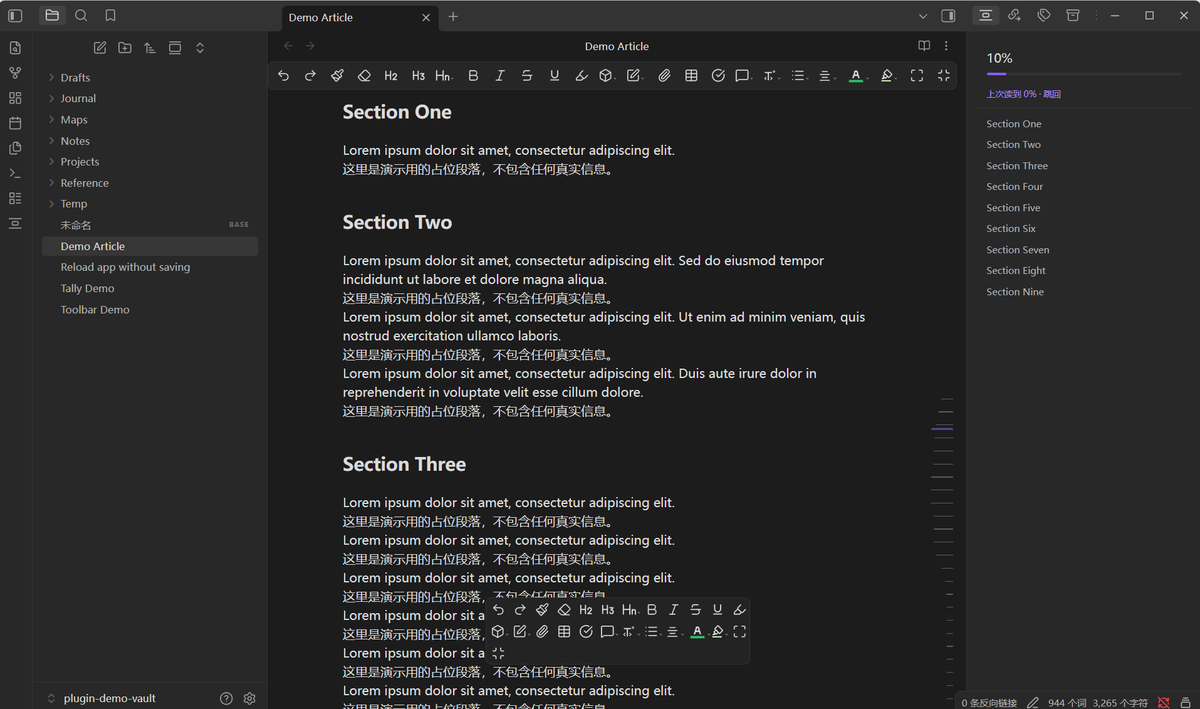Click the highlight pen icon in top toolbar
Screen dimensions: 1200x709
pyautogui.click(x=581, y=76)
